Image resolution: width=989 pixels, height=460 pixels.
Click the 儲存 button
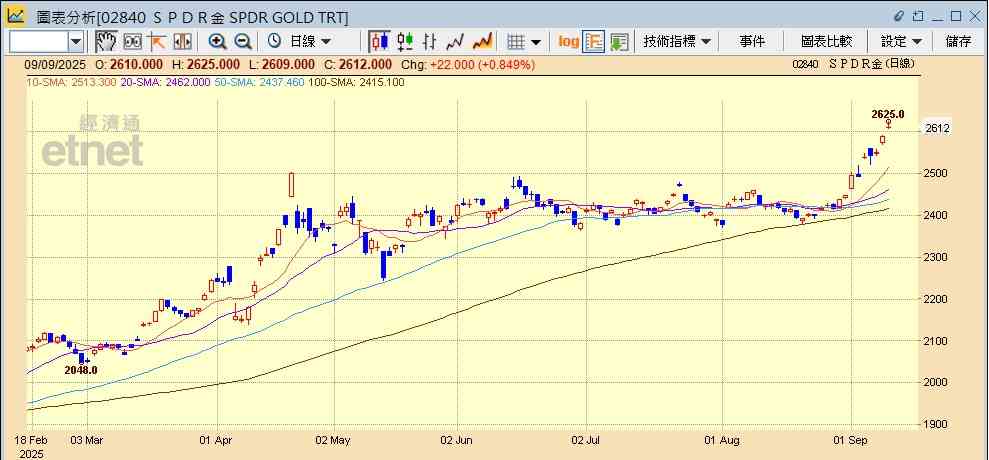(x=959, y=42)
